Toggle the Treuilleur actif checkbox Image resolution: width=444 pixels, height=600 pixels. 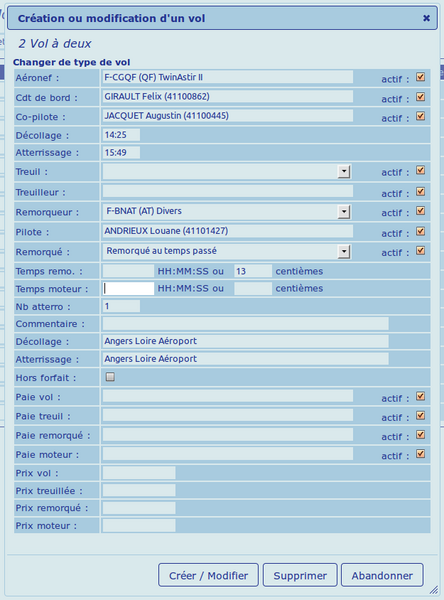point(420,191)
